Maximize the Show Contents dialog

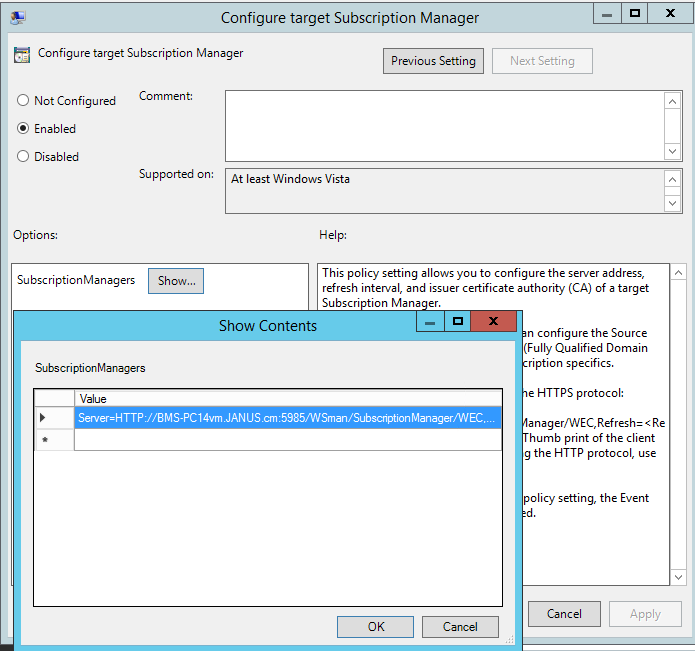coord(457,322)
